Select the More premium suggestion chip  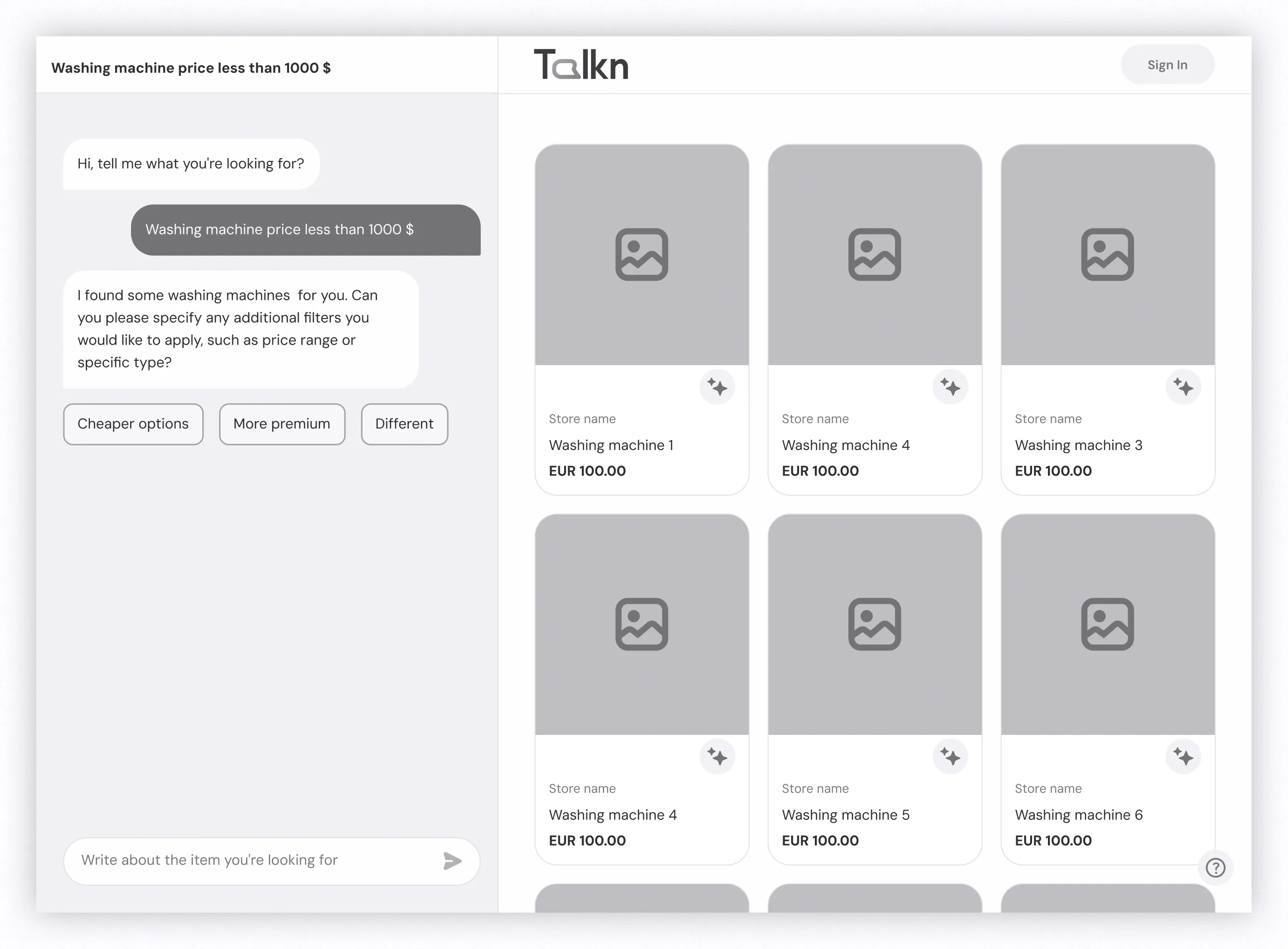tap(282, 424)
